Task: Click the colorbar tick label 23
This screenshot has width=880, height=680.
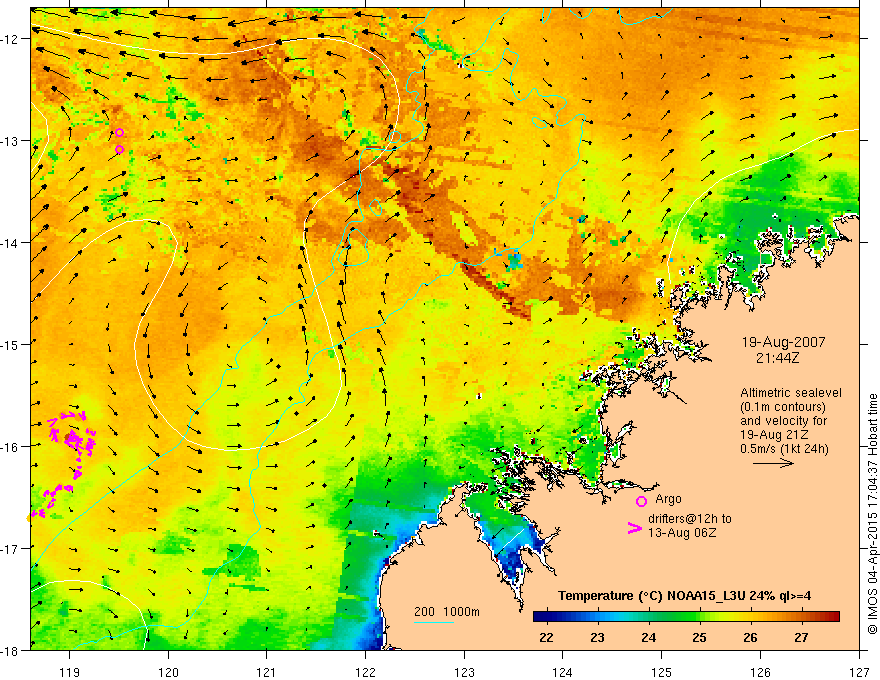Action: (x=597, y=637)
